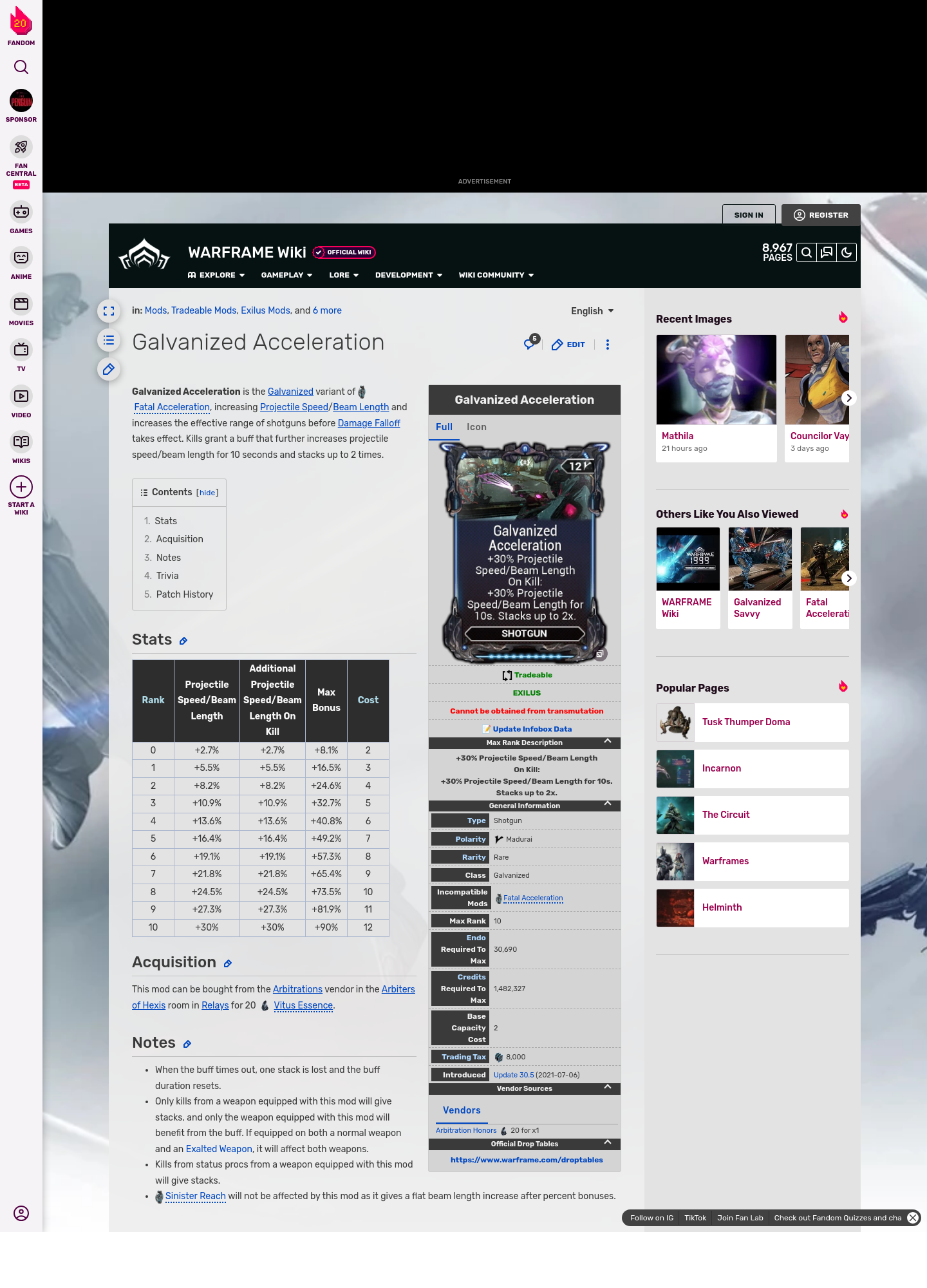Screen dimensions: 927x1288
Task: Click next arrow in Others Also Viewed
Action: pyautogui.click(x=848, y=578)
